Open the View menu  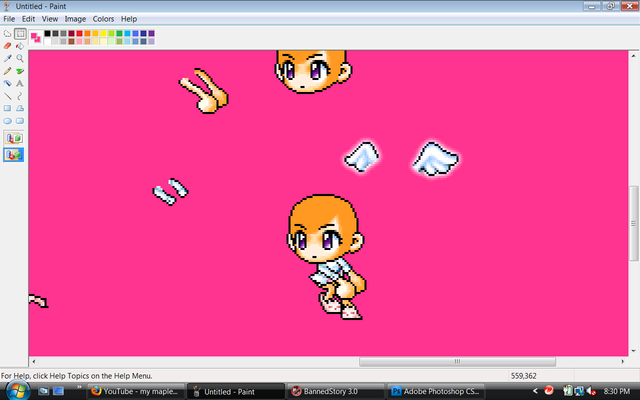[50, 19]
